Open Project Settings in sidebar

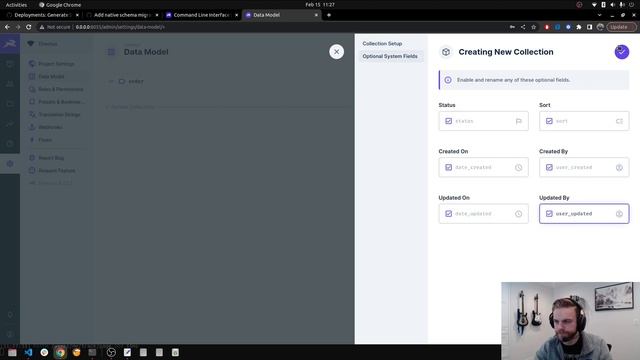click(x=56, y=64)
